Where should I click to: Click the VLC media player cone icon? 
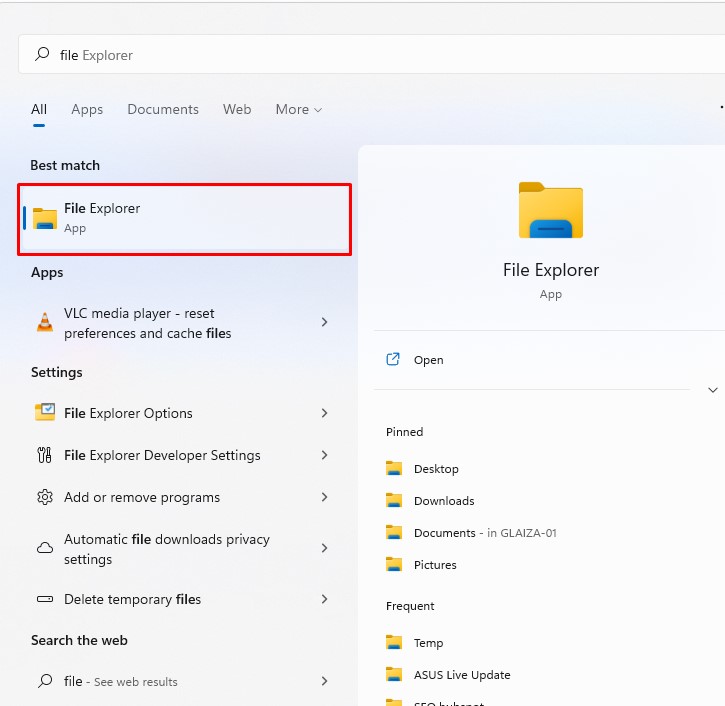tap(45, 322)
